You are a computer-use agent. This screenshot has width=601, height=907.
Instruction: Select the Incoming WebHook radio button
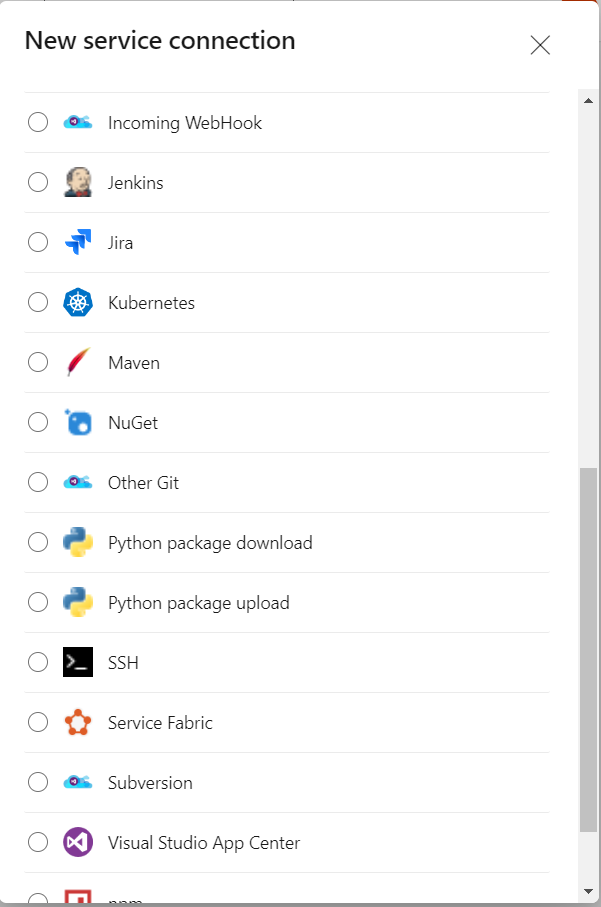click(x=38, y=122)
